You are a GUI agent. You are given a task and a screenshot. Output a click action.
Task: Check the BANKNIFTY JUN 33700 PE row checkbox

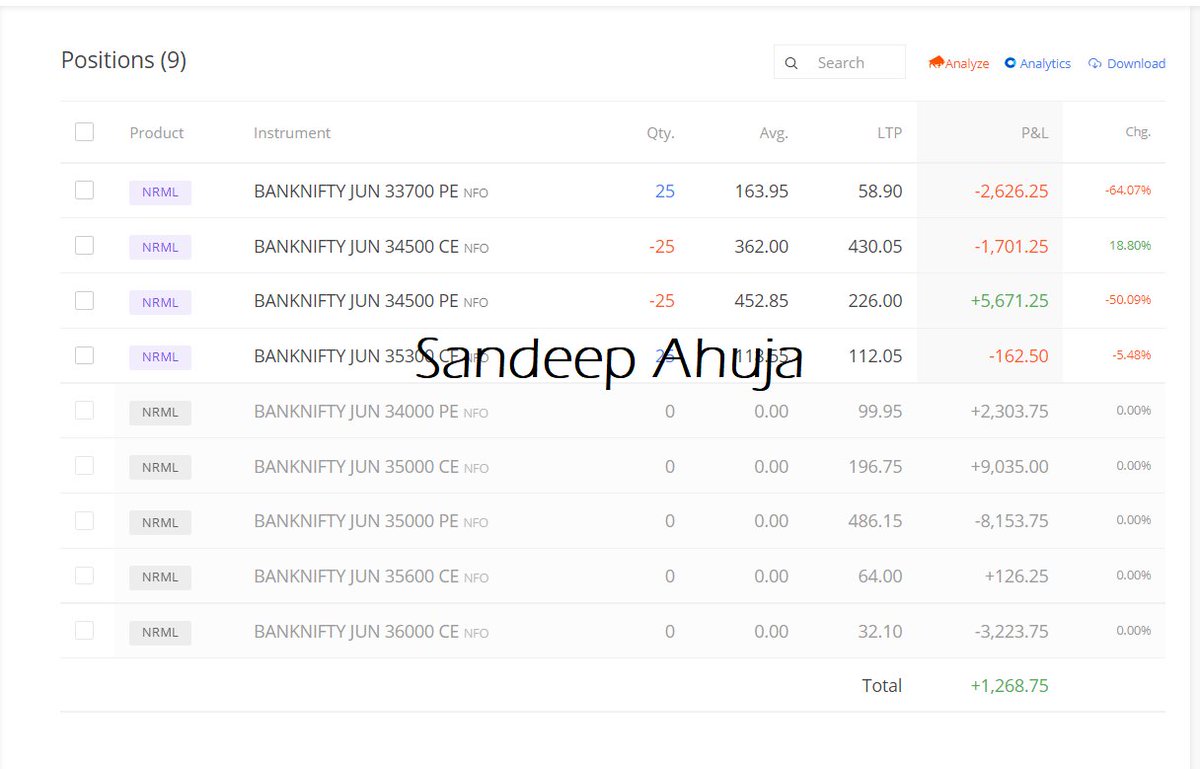coord(84,190)
